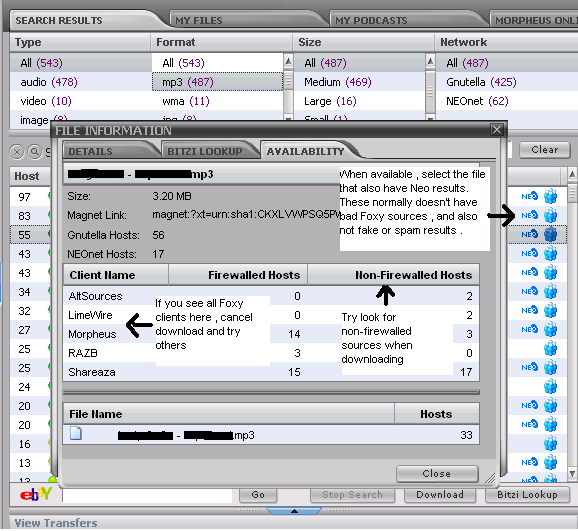Click the Gnutella hosts icon in host 34 row
The height and width of the screenshot is (531, 578).
(550, 291)
